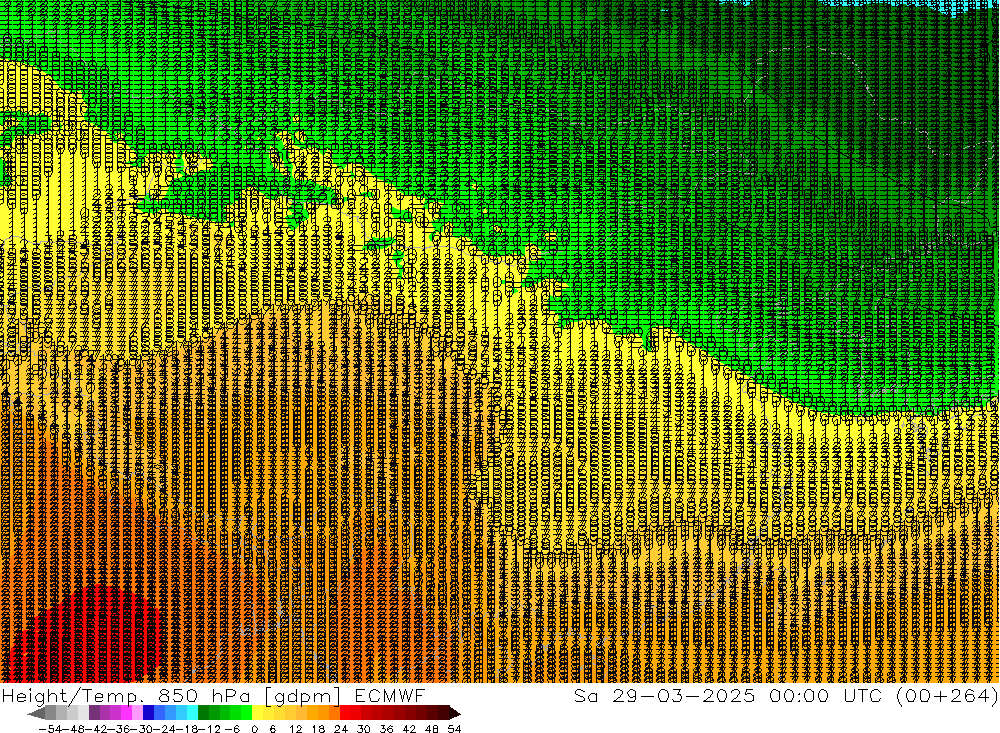Click the '-30' legend label
Screen dimensions: 1000x733
(x=142, y=729)
